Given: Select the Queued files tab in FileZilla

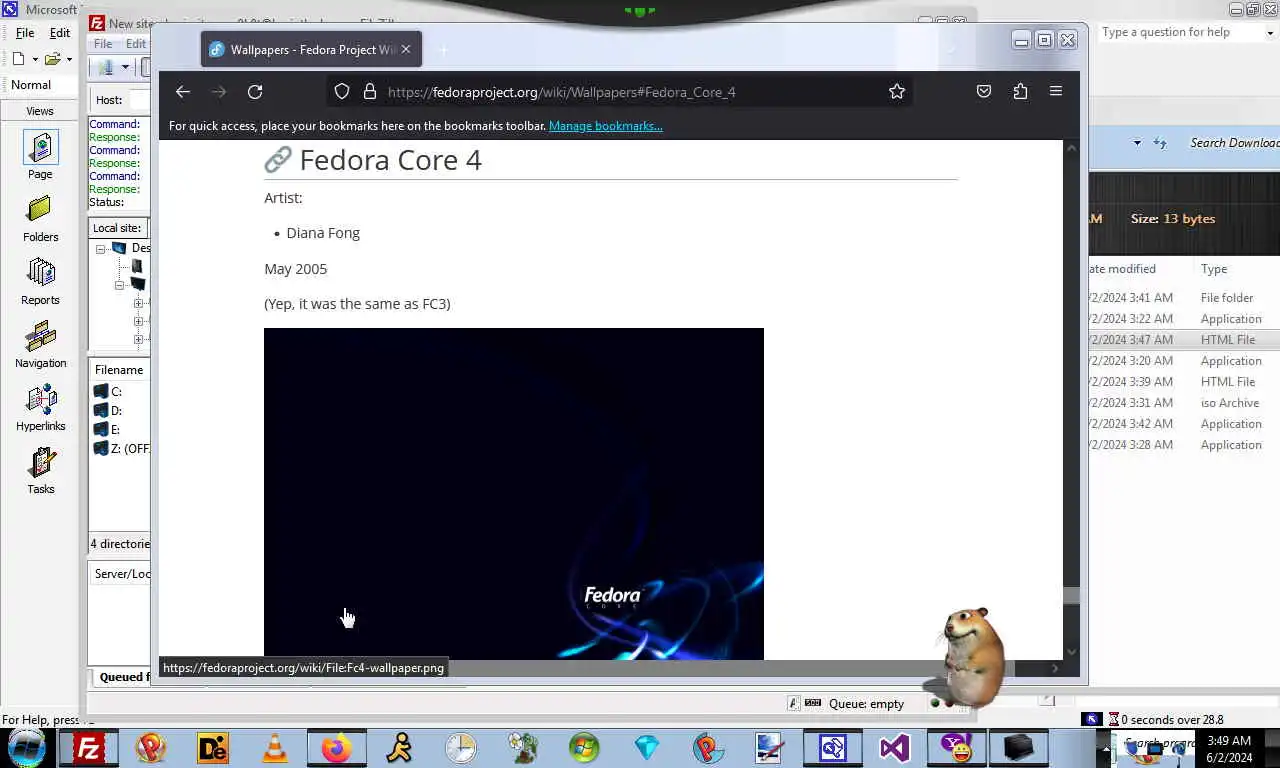Looking at the screenshot, I should click(x=124, y=677).
